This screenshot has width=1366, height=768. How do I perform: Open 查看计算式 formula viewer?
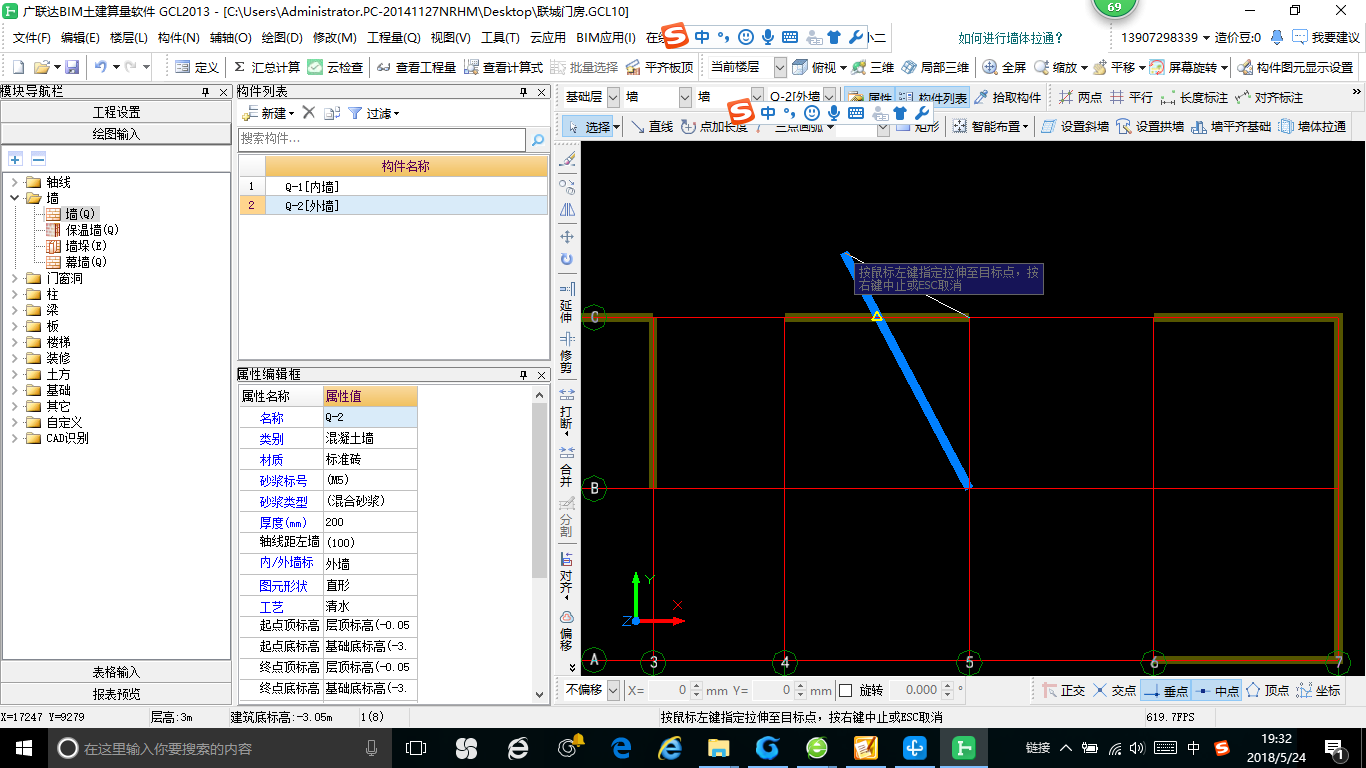(503, 67)
